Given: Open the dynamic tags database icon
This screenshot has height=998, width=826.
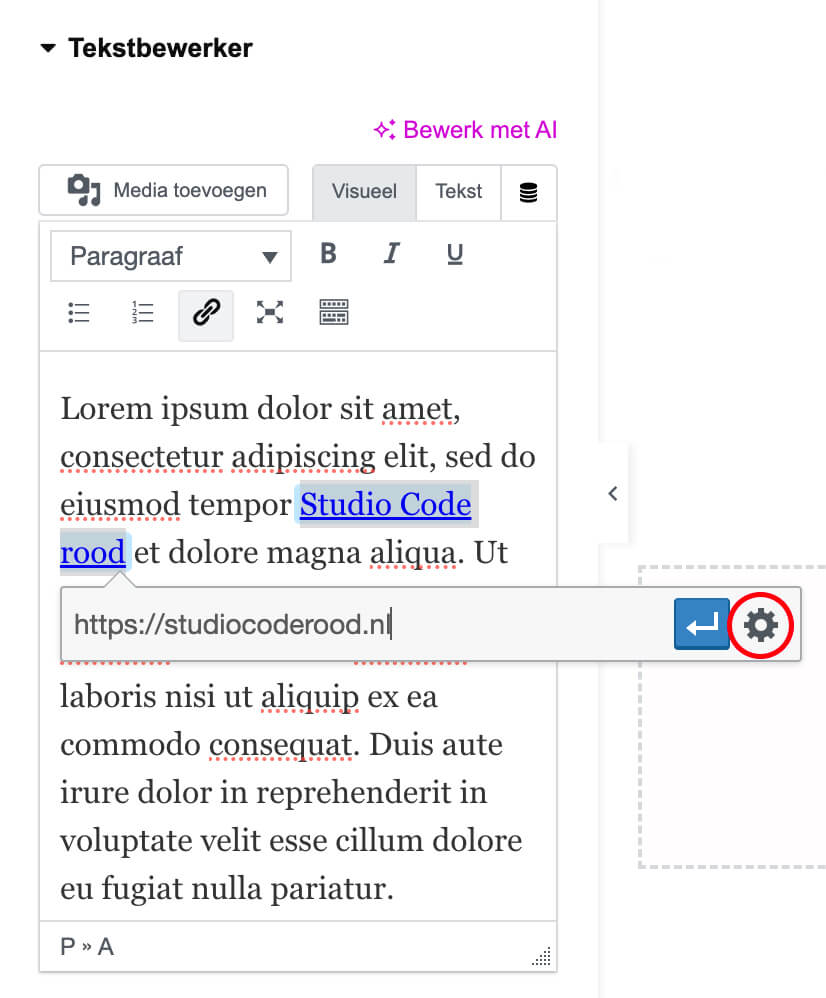Looking at the screenshot, I should (x=528, y=193).
